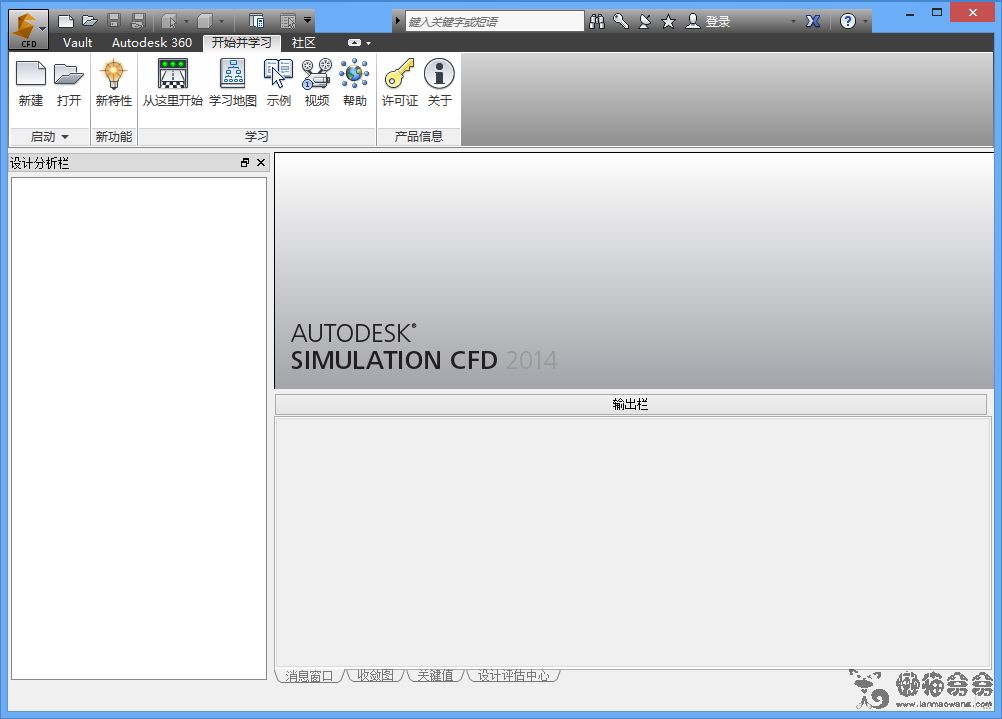This screenshot has height=719, width=1002.
Task: Click the 学习 panel label
Action: tap(257, 137)
